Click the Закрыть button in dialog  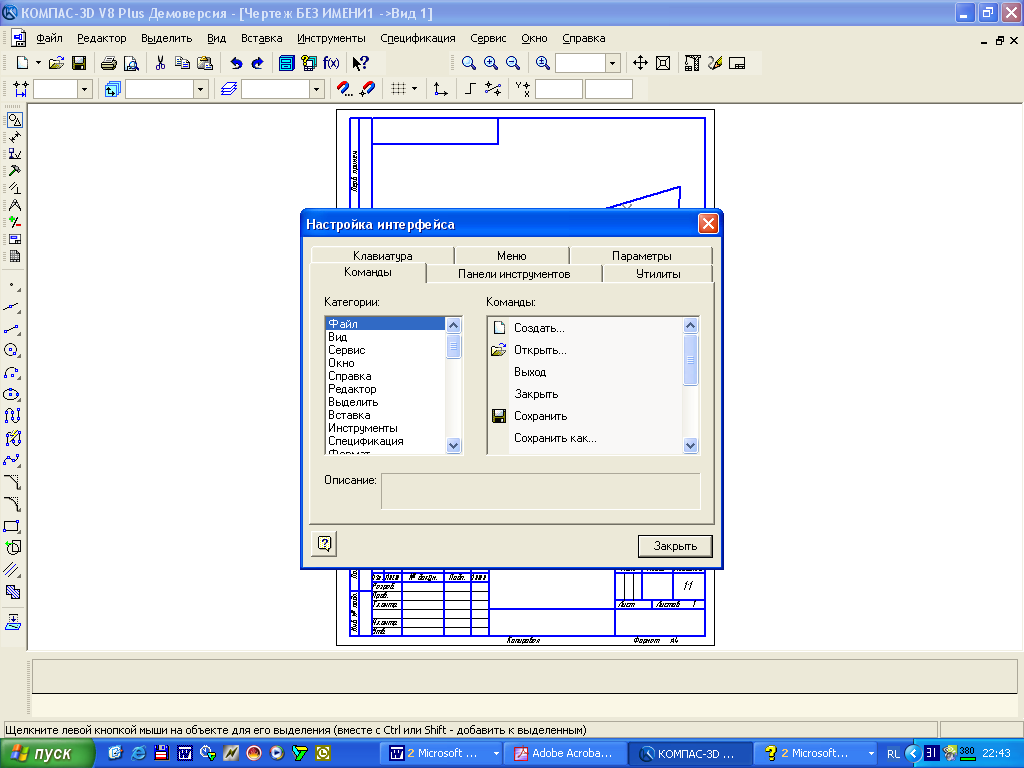[x=675, y=546]
